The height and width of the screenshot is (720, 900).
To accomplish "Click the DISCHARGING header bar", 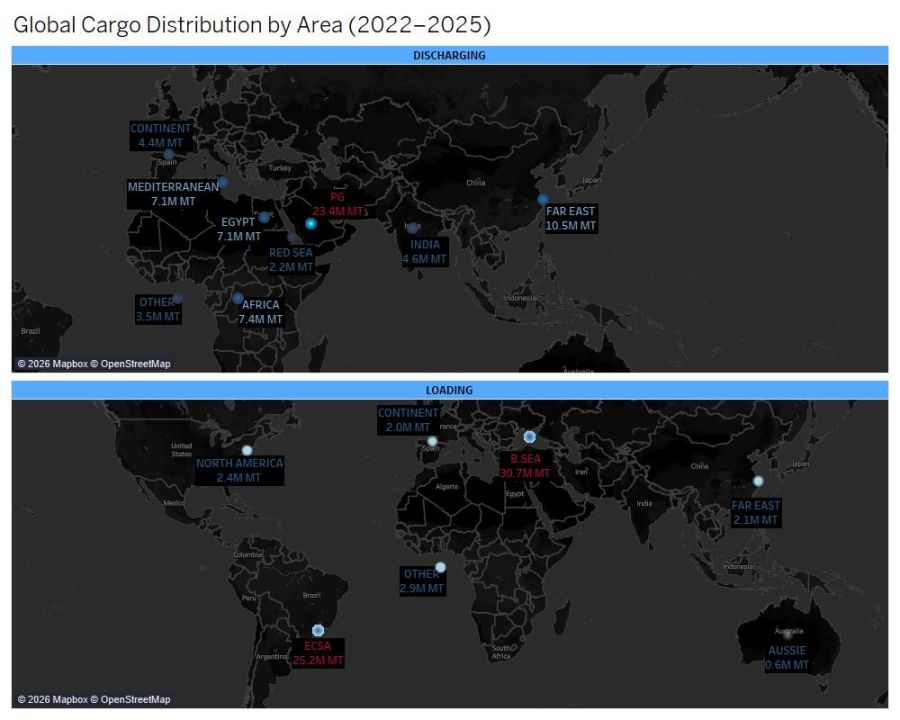I will point(449,56).
